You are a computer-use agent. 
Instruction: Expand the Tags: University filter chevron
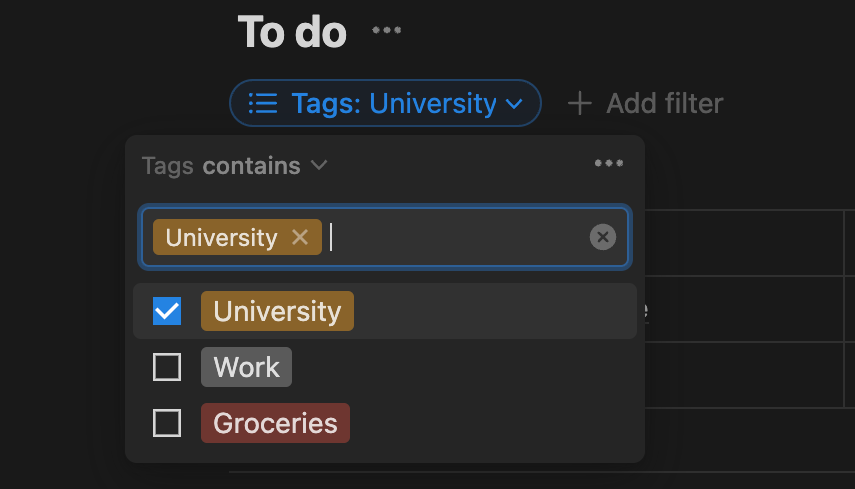514,104
